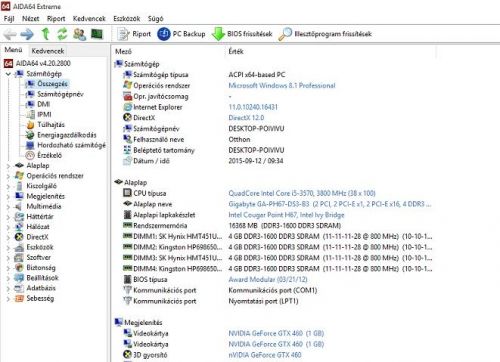Image resolution: width=500 pixels, height=362 pixels.
Task: Select Energiagazdálkodás tree item
Action: tap(67, 135)
